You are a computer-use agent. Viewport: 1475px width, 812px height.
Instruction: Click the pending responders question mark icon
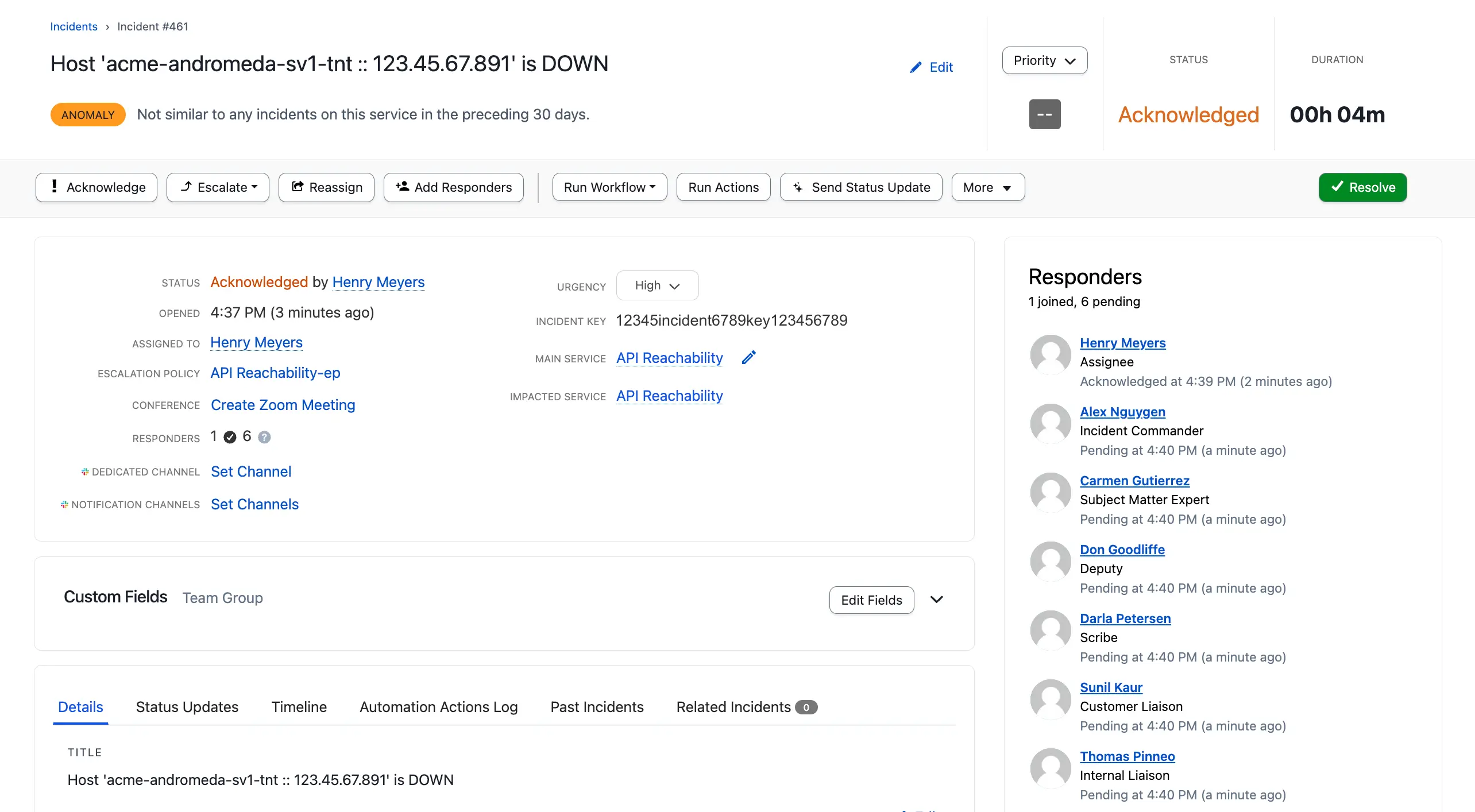point(264,437)
